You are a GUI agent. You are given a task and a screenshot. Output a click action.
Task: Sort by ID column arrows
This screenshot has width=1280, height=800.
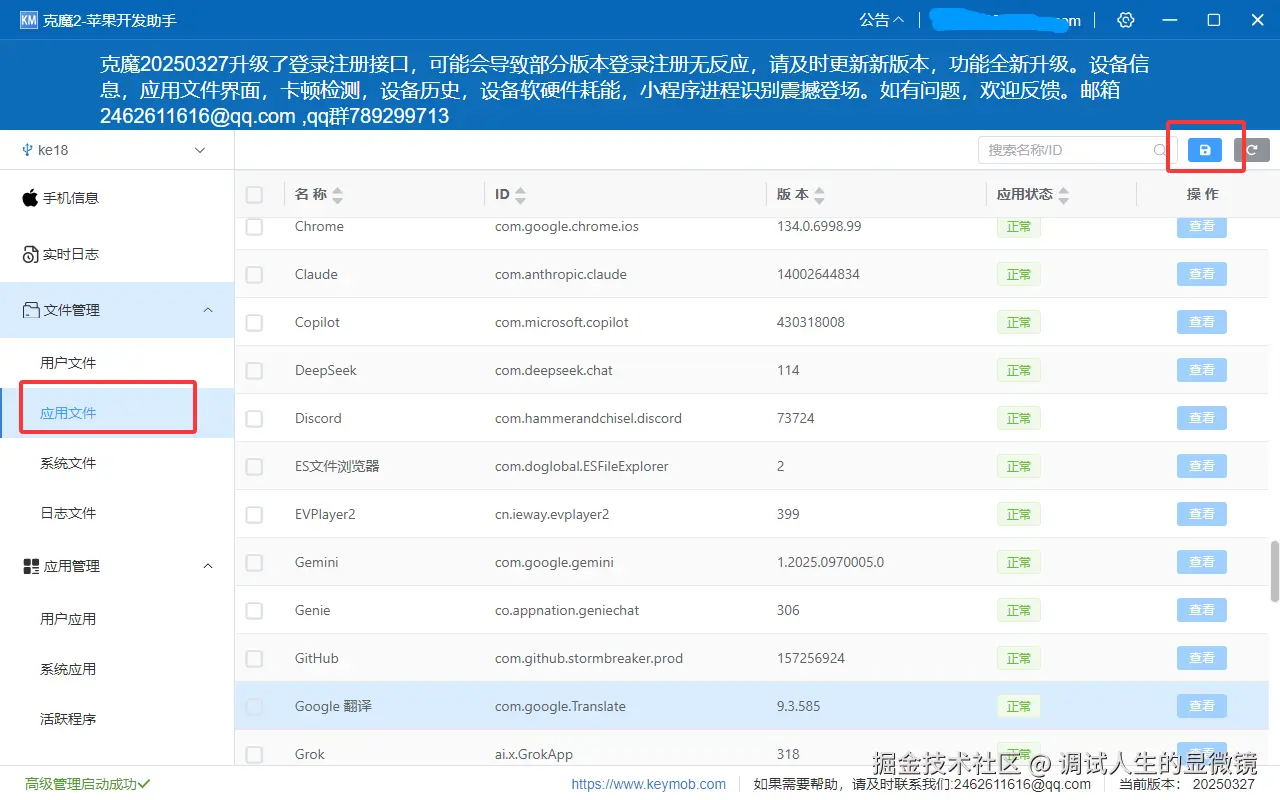point(520,195)
